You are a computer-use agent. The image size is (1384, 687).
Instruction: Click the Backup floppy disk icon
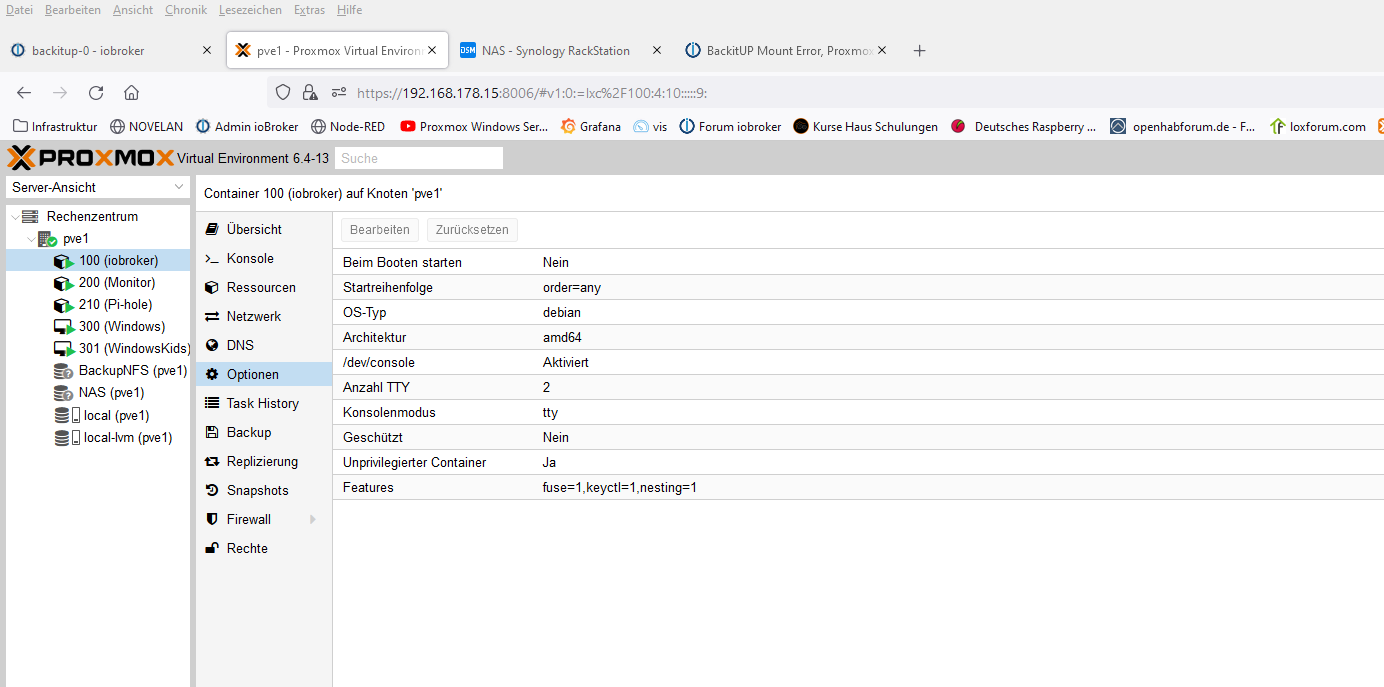tap(211, 432)
